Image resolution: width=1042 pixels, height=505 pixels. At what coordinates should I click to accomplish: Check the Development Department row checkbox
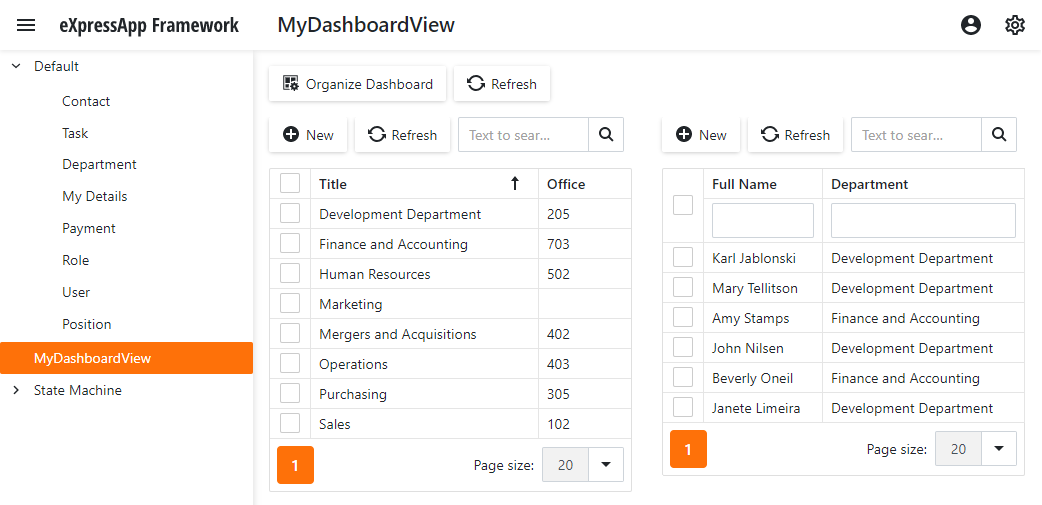pos(290,213)
